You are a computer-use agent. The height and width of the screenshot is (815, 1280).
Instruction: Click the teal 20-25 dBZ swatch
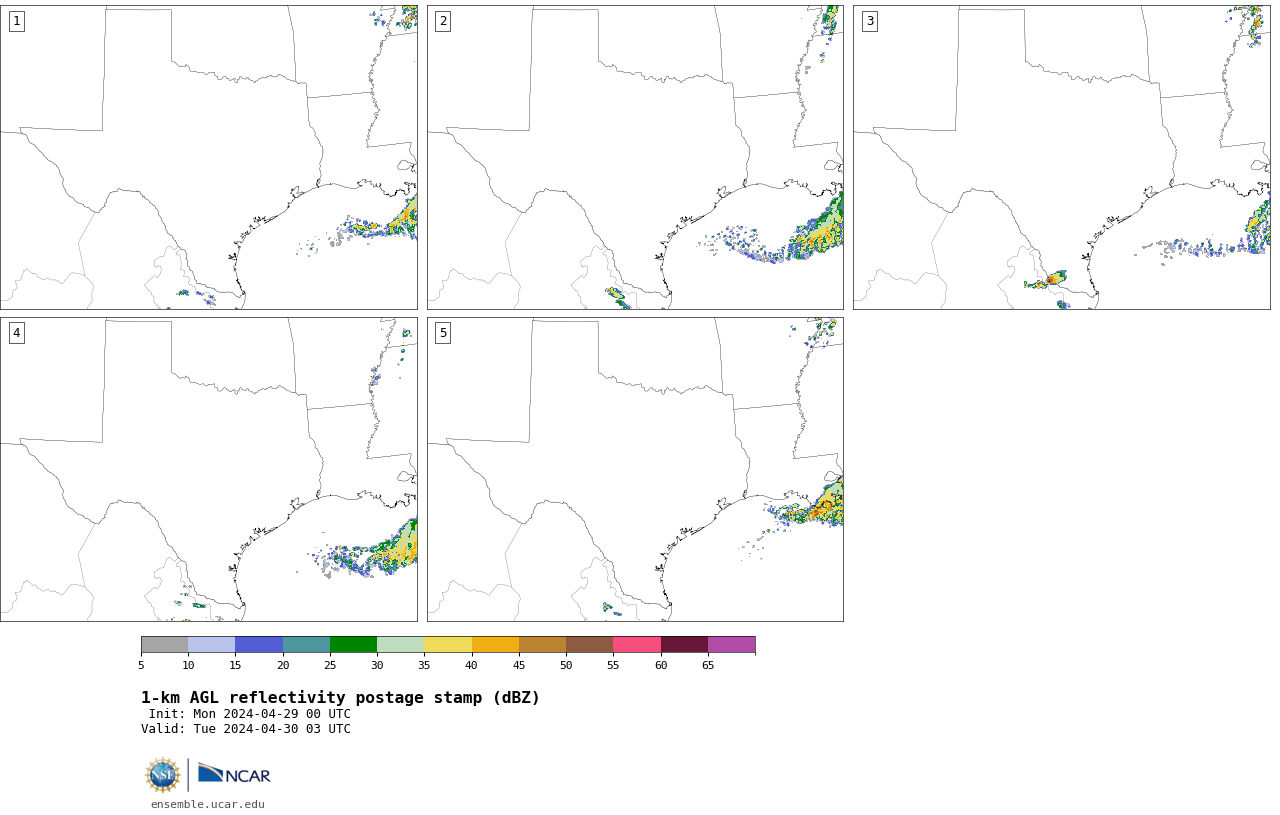306,645
